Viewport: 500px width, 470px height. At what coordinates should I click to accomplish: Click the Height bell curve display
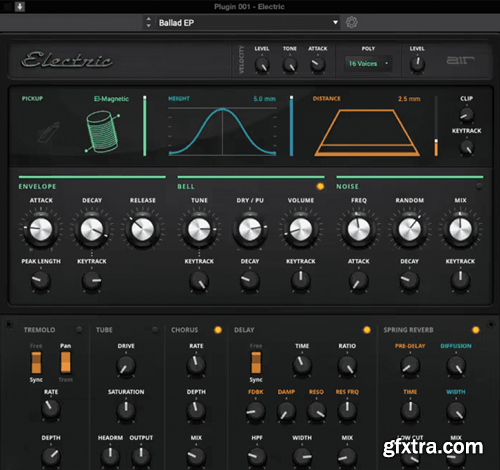(222, 131)
